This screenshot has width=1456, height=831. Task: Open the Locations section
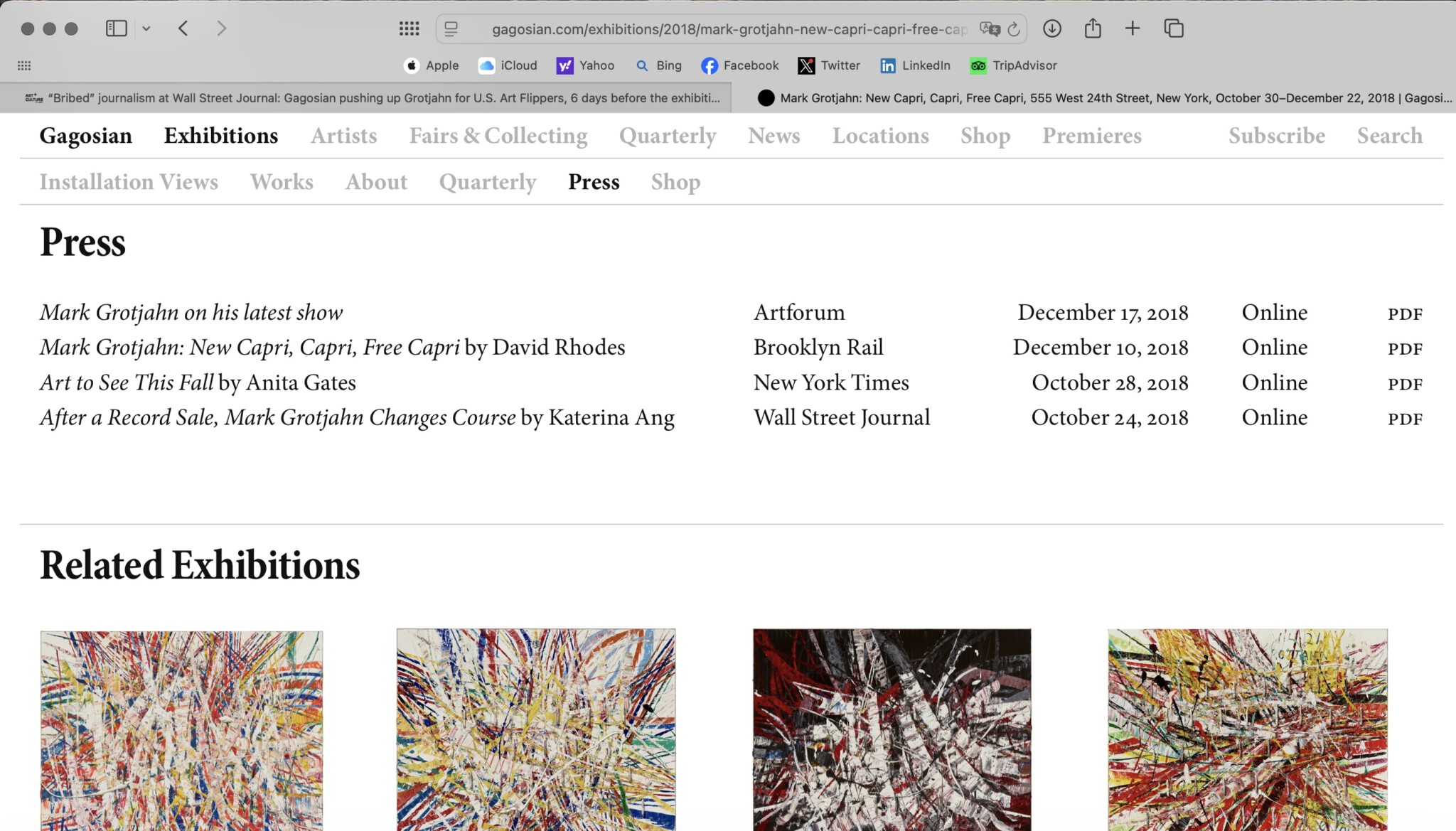880,136
